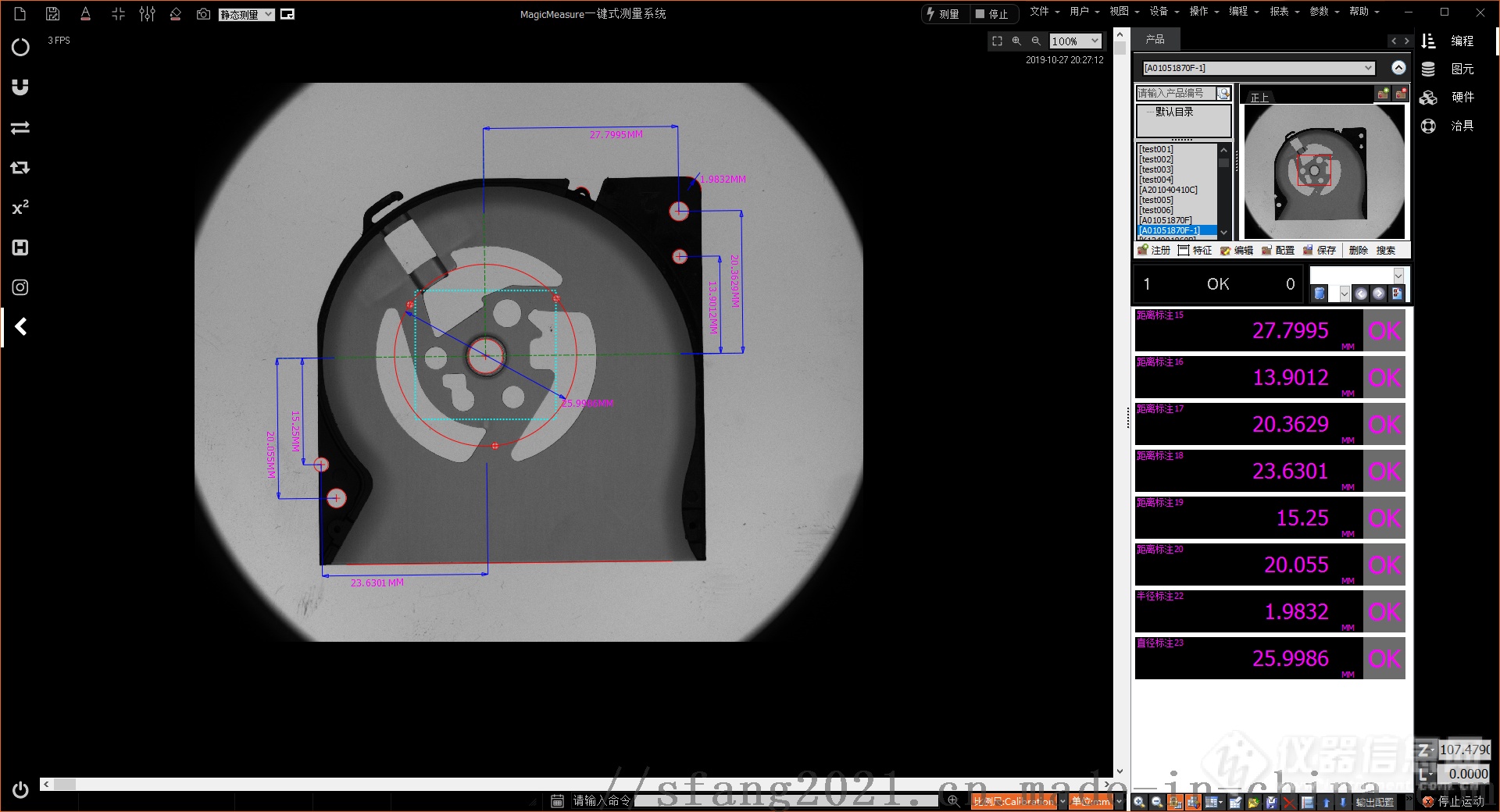
Task: Click the power icon at bottom left
Action: pyautogui.click(x=21, y=789)
